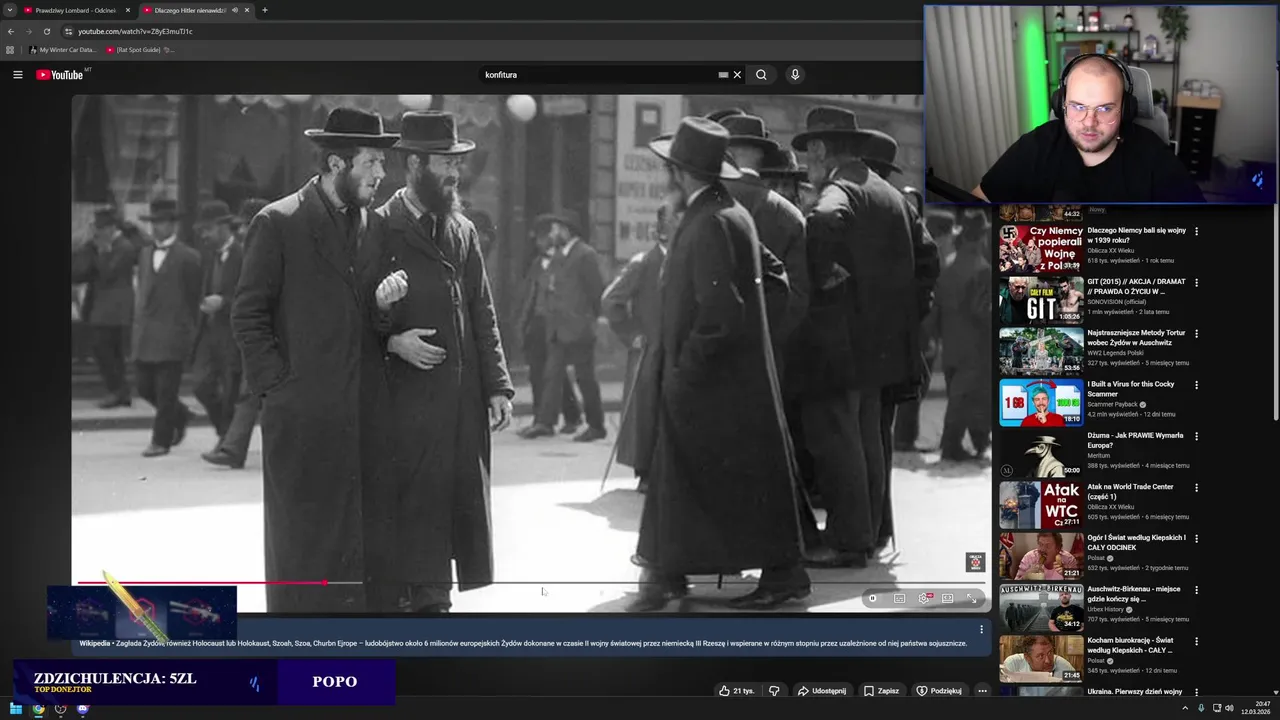
Task: Expand the browser tab search dropdown
Action: click(x=9, y=10)
